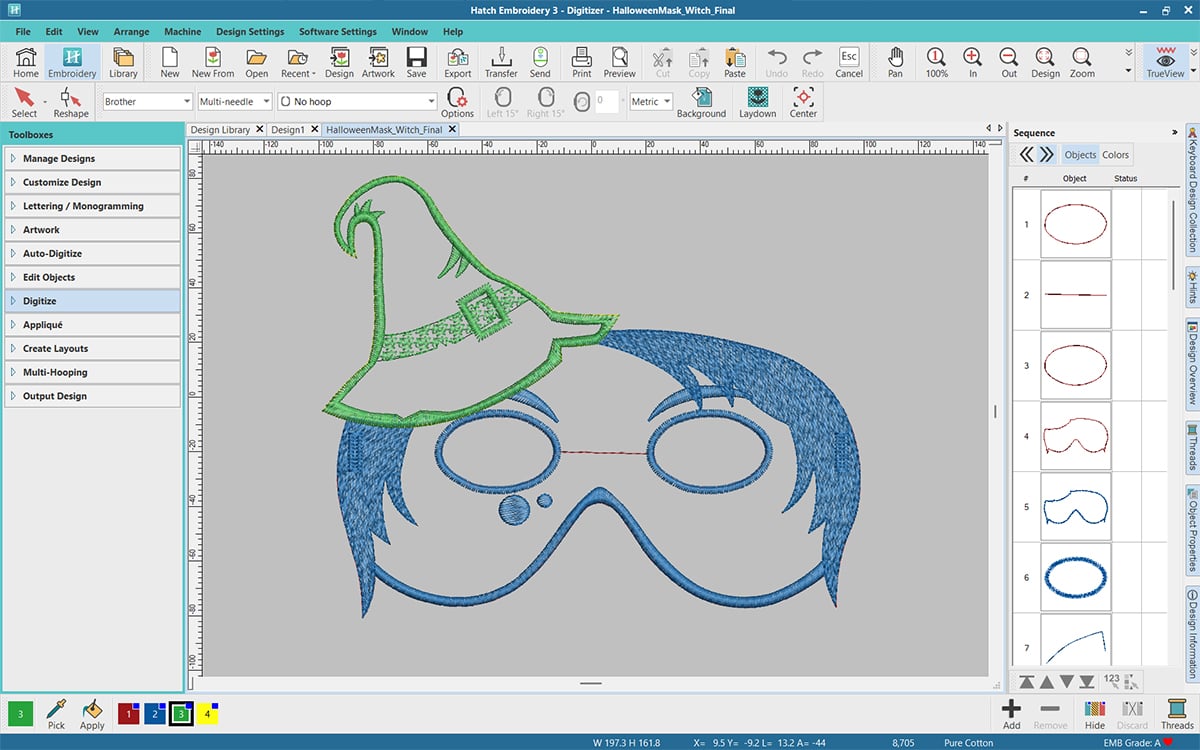This screenshot has height=750, width=1200.
Task: Switch Sequence panel to Colors view
Action: pyautogui.click(x=1116, y=155)
